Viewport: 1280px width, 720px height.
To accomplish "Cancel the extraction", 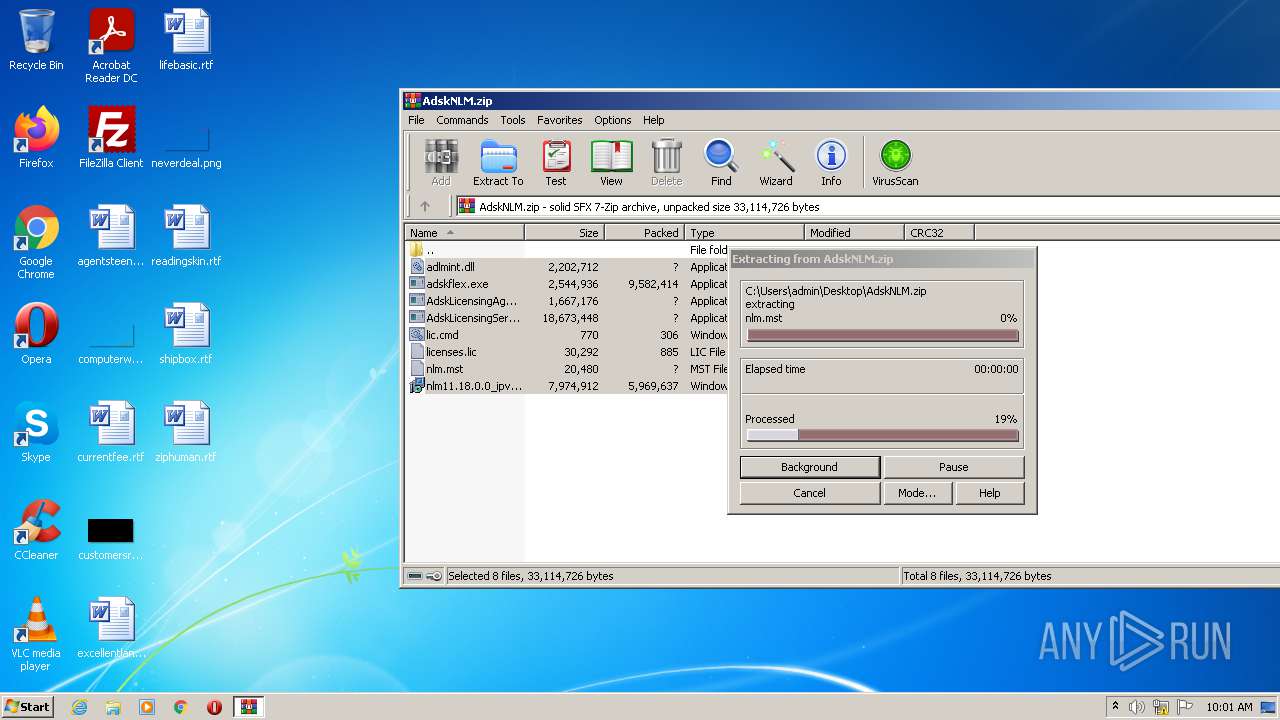I will (x=810, y=493).
